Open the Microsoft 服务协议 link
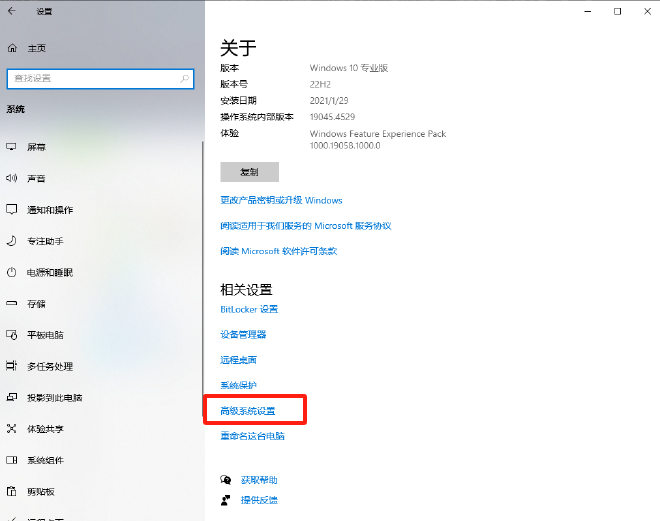The image size is (660, 521). pyautogui.click(x=306, y=226)
